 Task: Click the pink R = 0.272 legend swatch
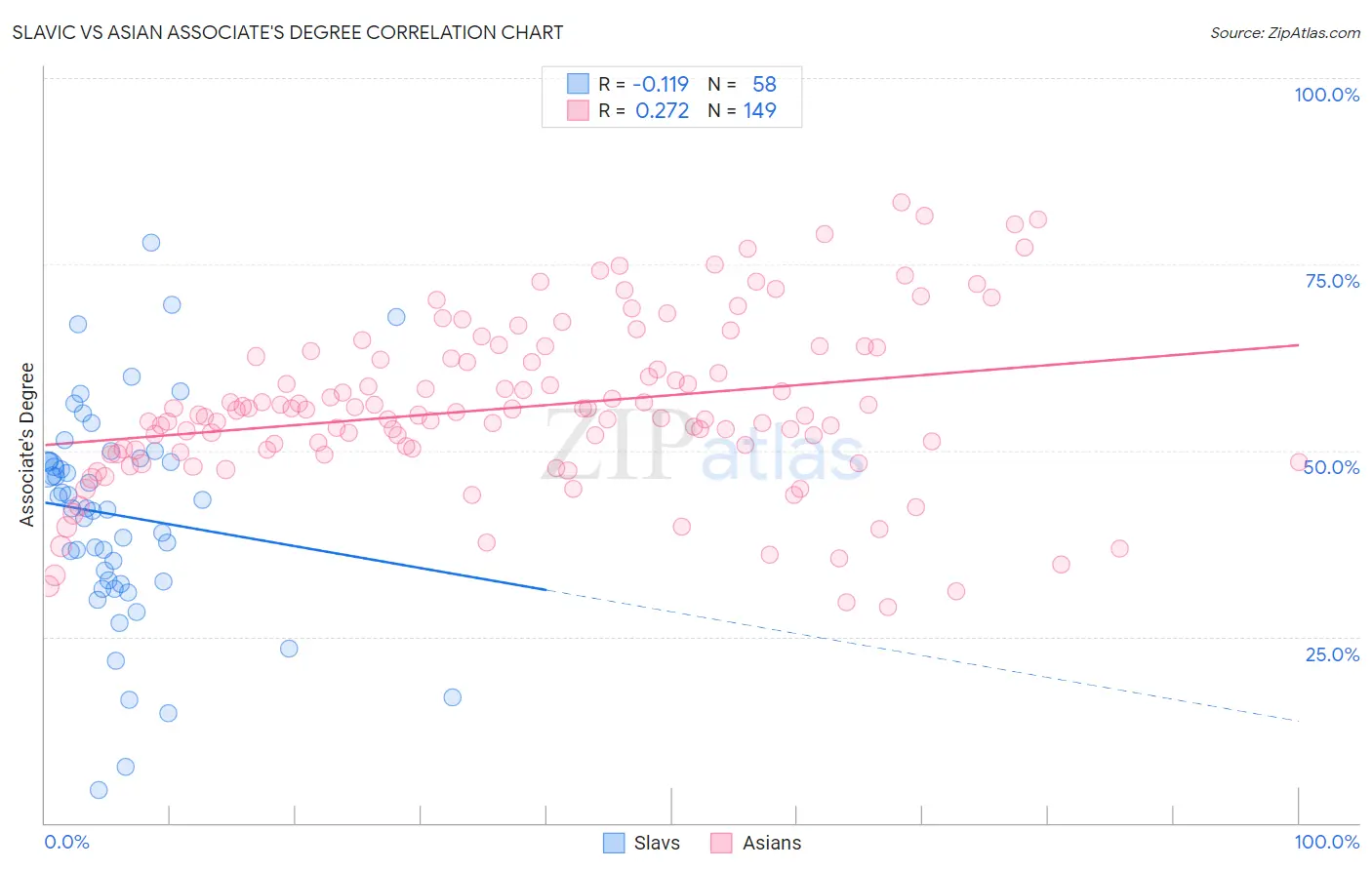coord(579,110)
